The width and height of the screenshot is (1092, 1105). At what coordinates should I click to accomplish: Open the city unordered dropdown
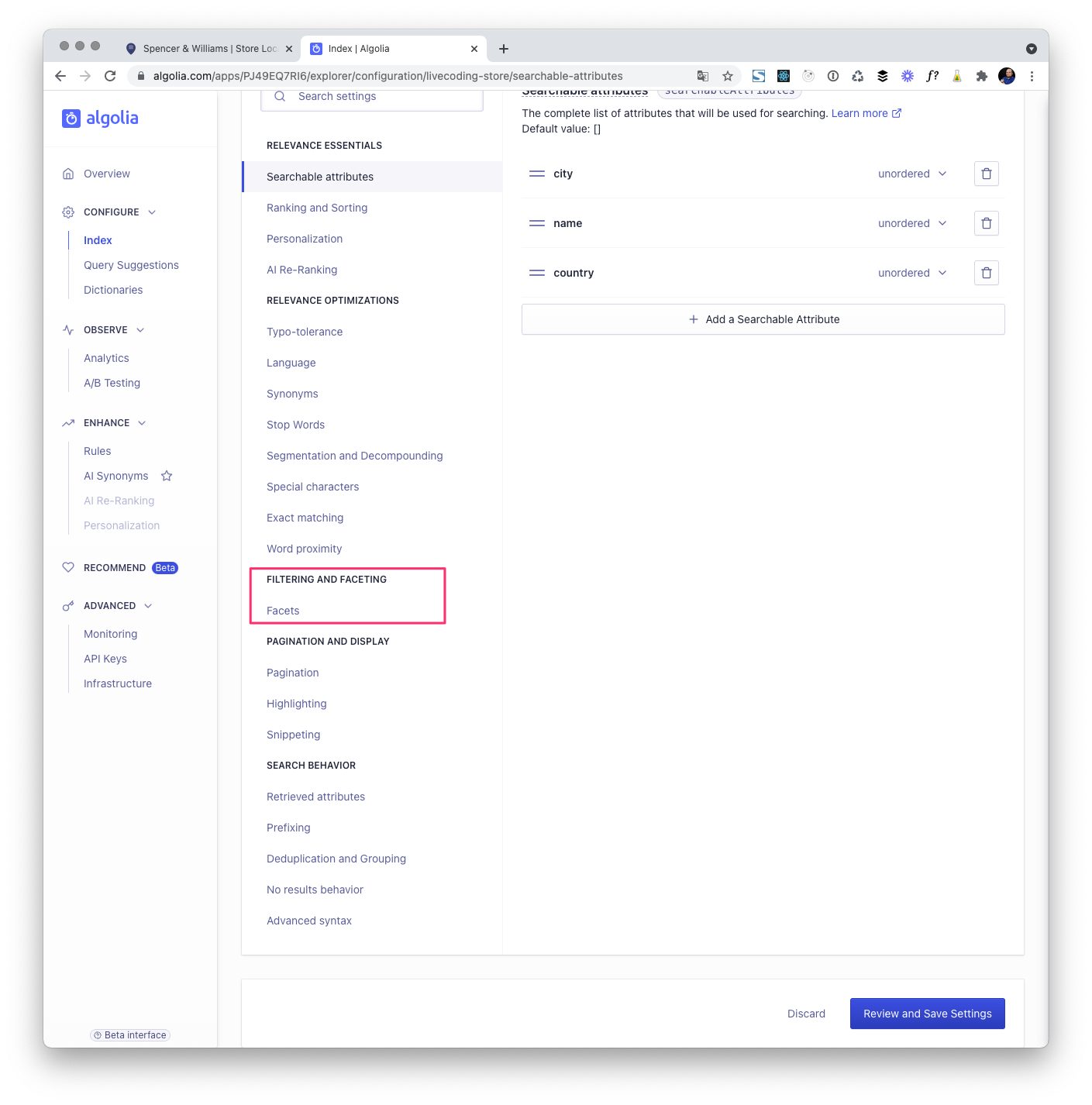pyautogui.click(x=912, y=174)
